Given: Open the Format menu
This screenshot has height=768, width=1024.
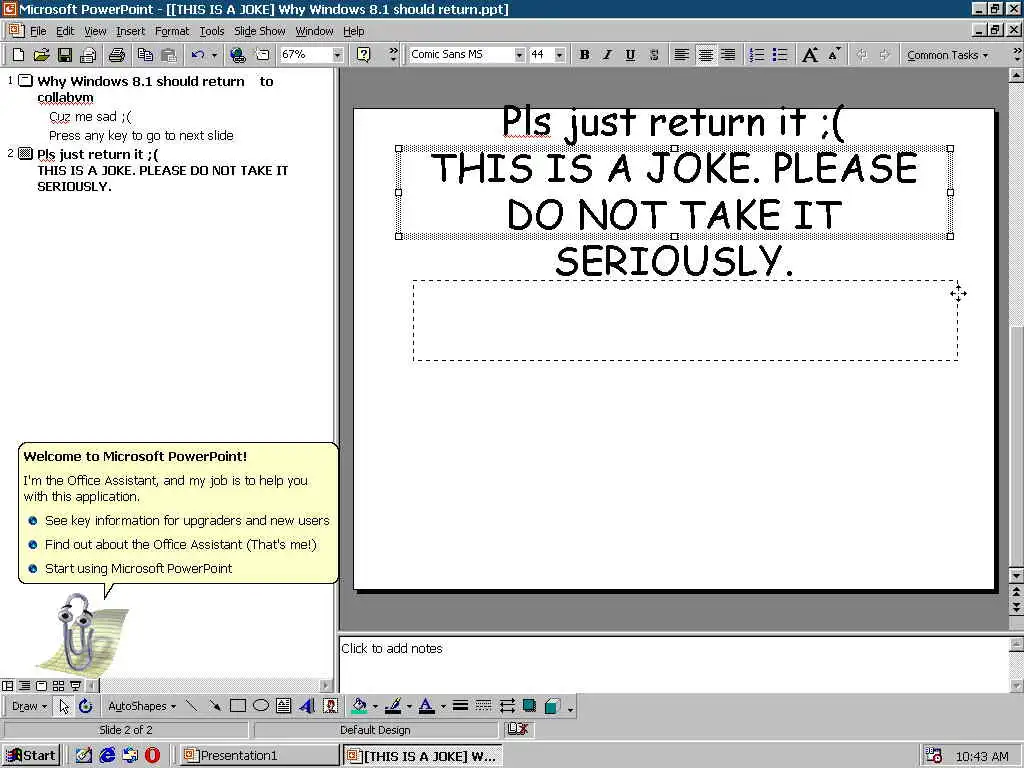Looking at the screenshot, I should 172,31.
